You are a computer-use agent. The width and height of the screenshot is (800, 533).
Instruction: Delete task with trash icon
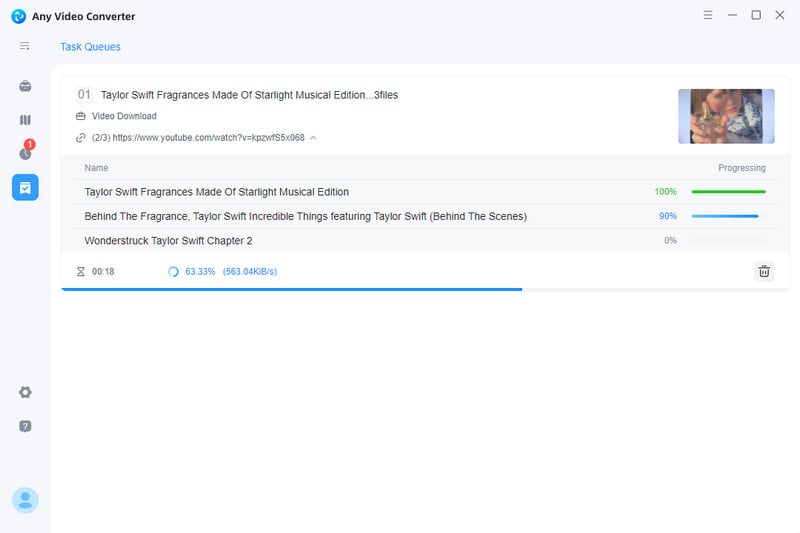click(x=764, y=271)
